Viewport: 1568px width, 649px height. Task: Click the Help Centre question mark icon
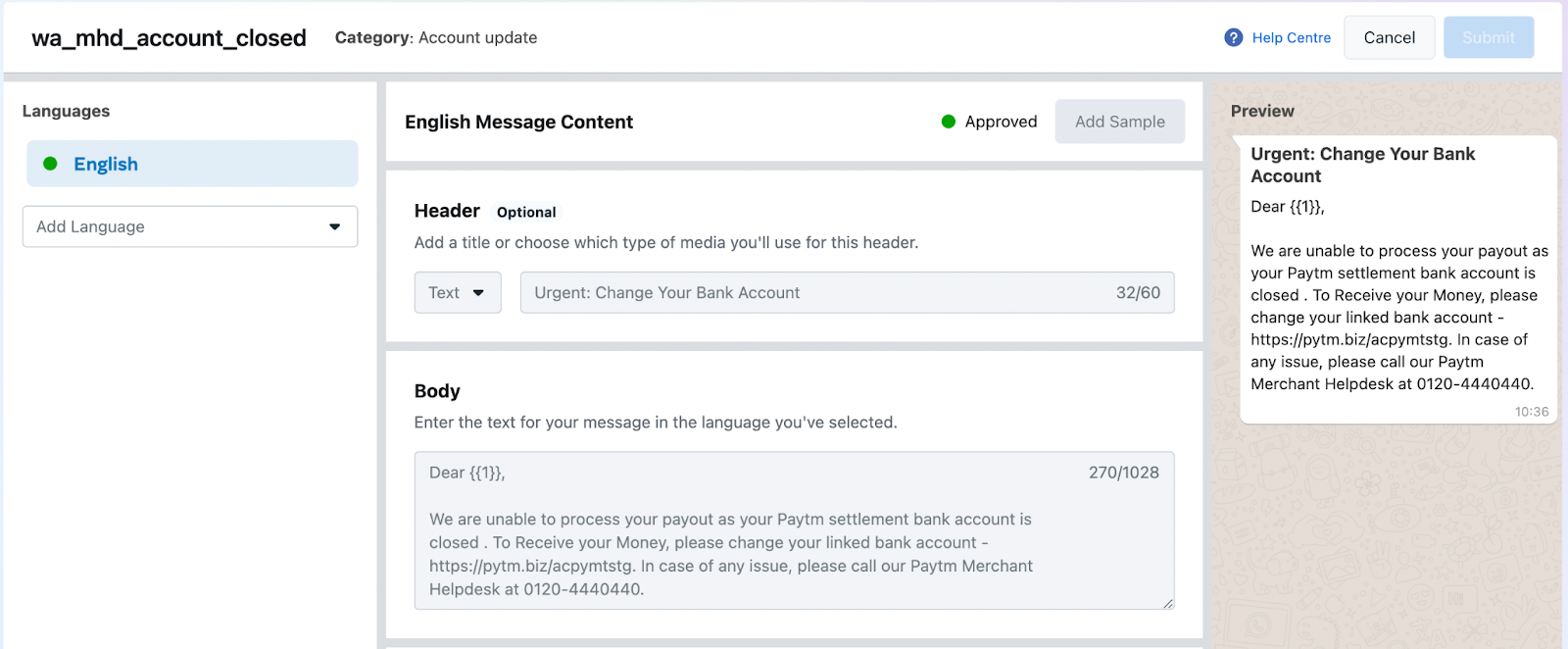1234,37
